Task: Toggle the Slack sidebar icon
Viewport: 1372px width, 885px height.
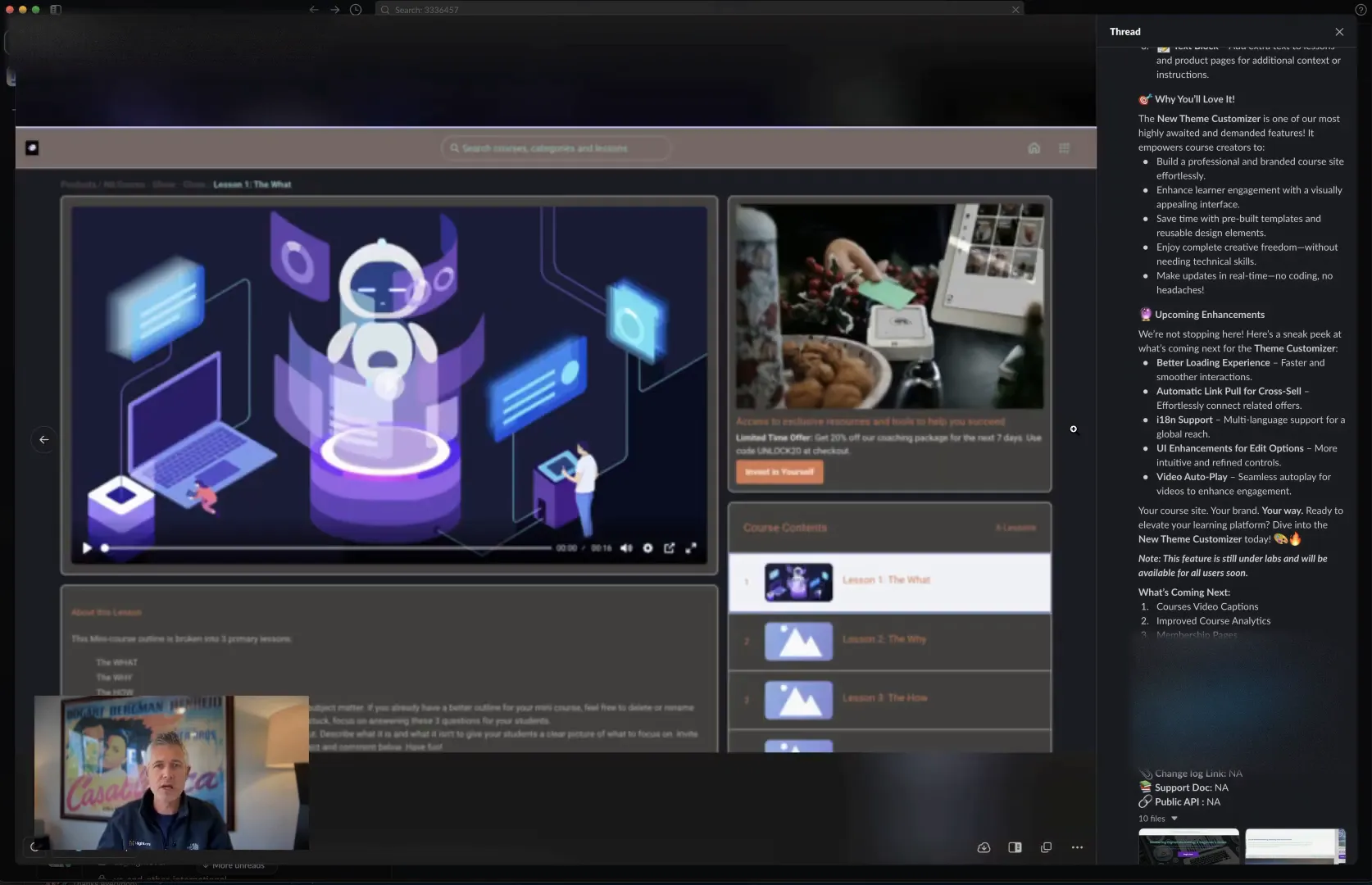Action: point(56,10)
